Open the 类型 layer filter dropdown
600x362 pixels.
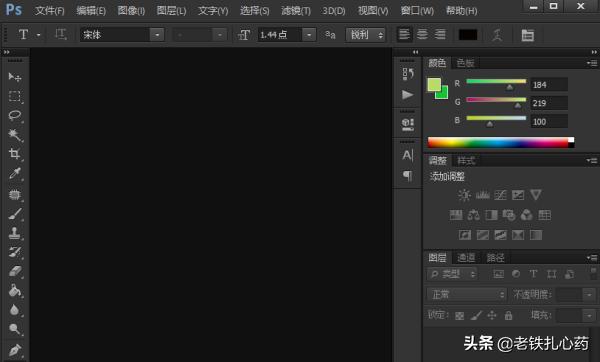click(x=453, y=274)
